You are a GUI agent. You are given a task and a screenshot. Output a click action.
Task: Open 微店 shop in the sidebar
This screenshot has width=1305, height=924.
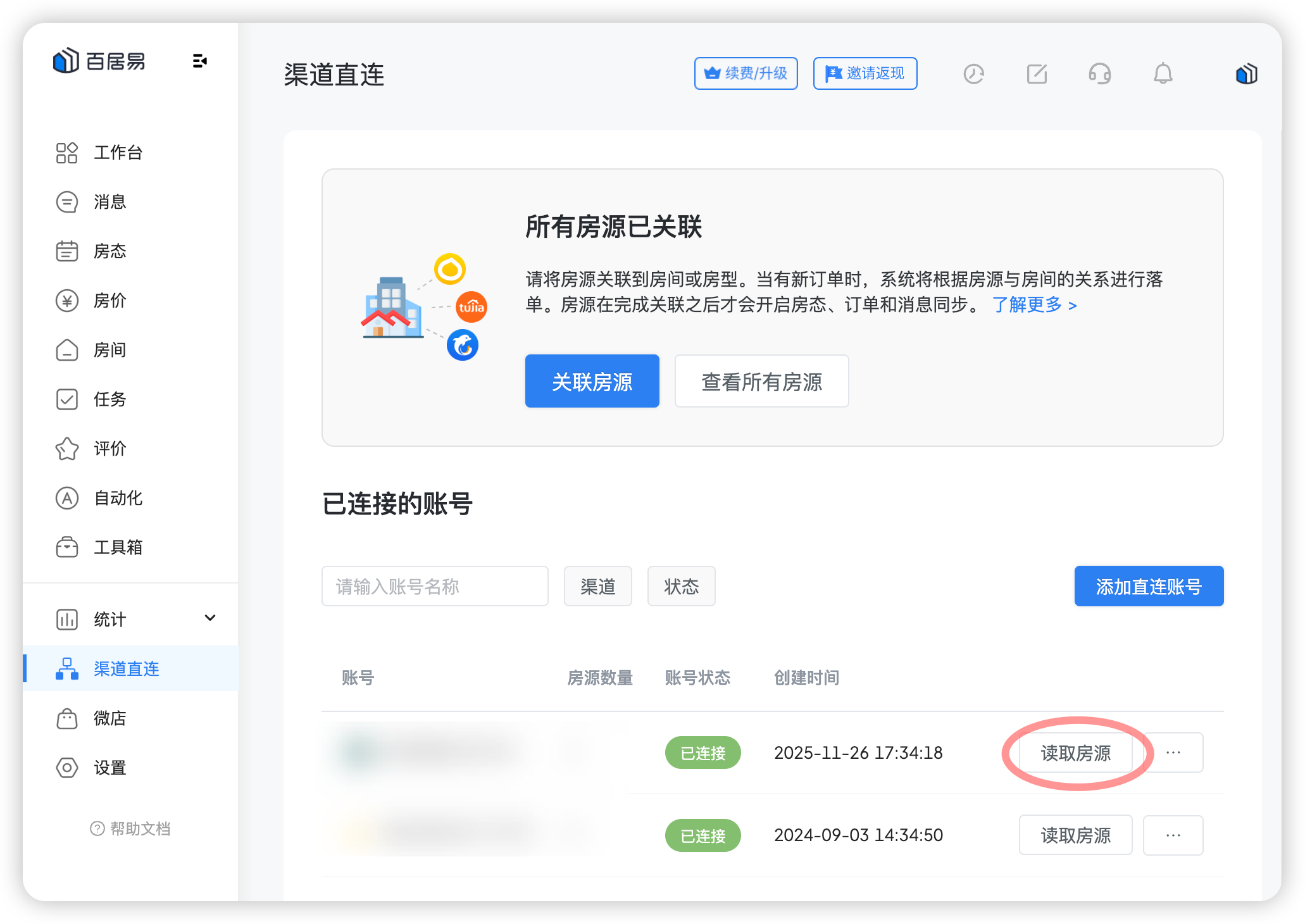click(x=109, y=718)
